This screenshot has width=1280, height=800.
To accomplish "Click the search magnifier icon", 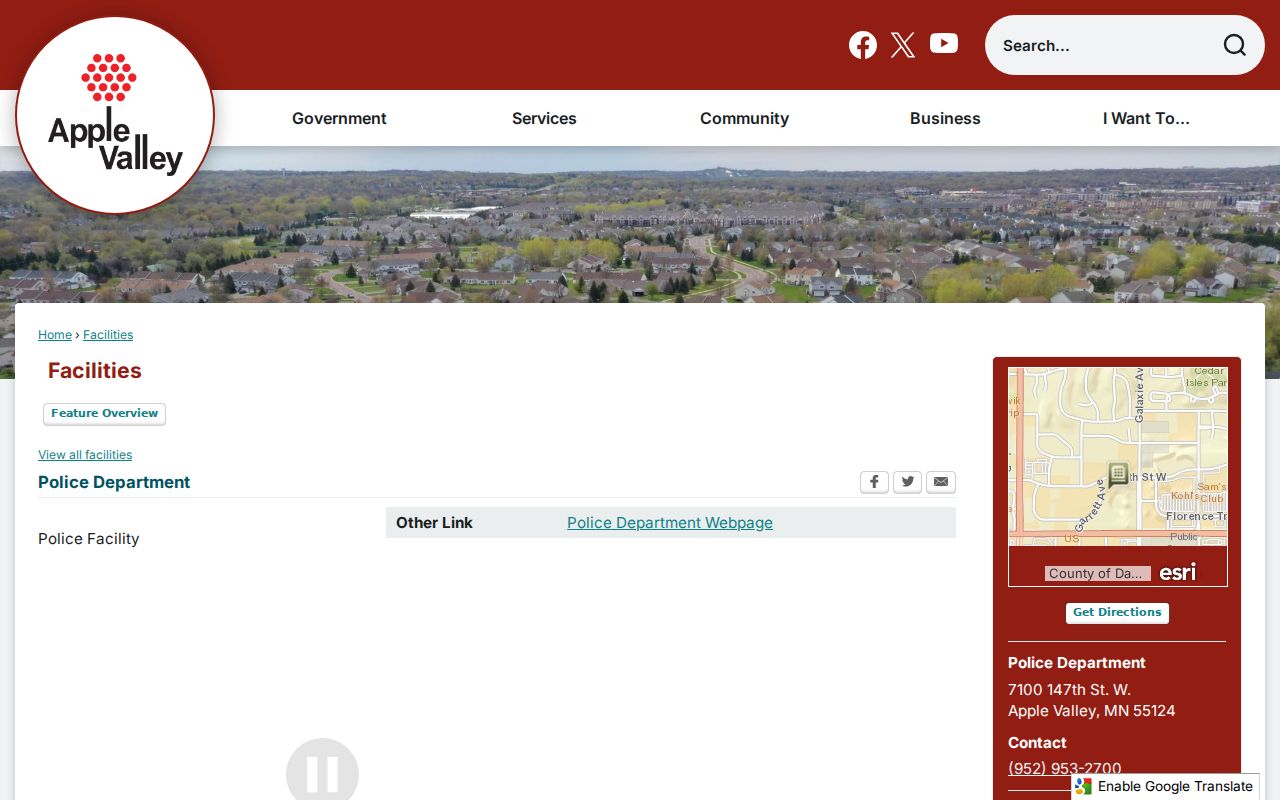I will click(1234, 45).
